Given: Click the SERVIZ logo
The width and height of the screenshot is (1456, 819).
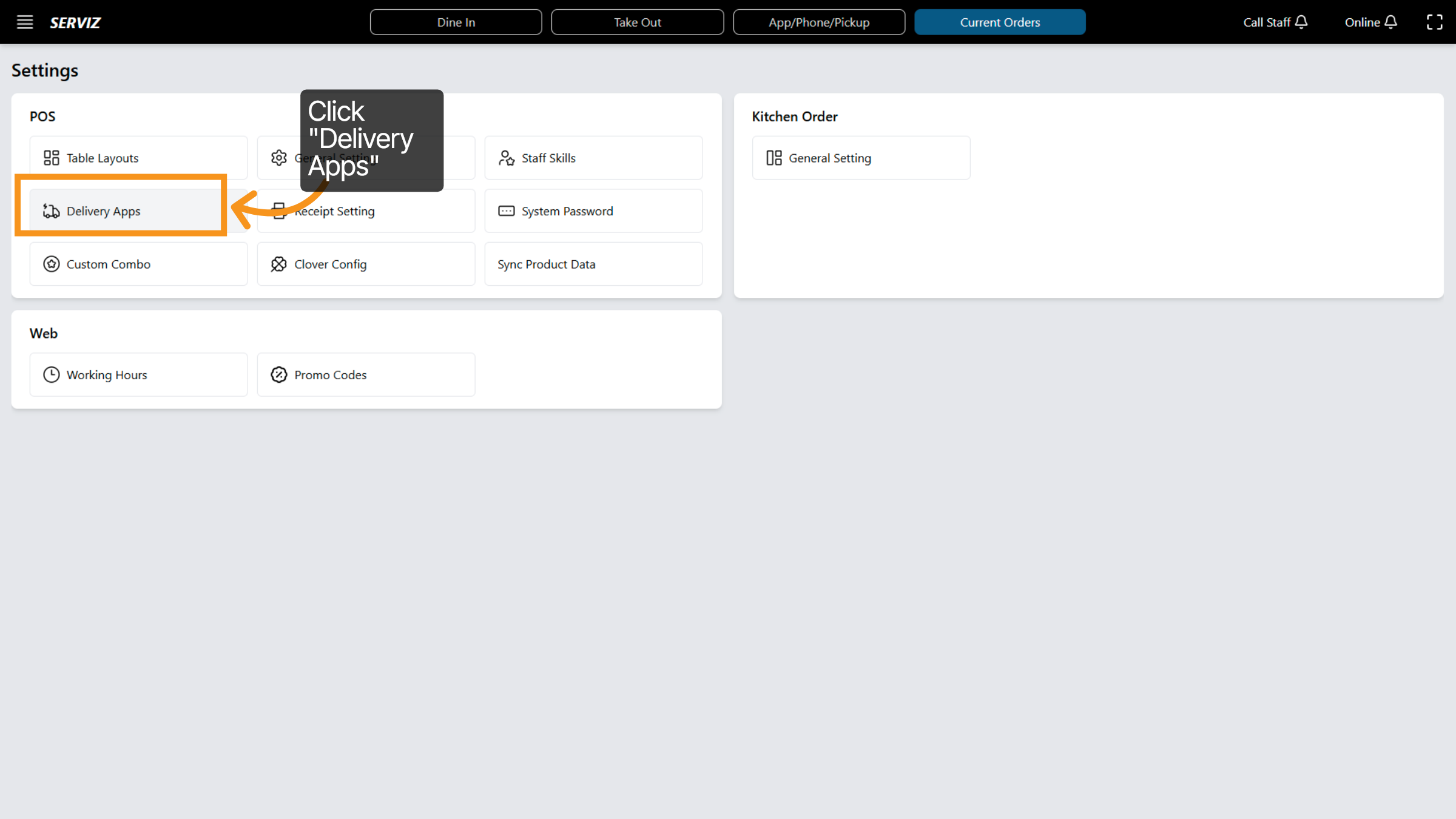Looking at the screenshot, I should coord(75,22).
